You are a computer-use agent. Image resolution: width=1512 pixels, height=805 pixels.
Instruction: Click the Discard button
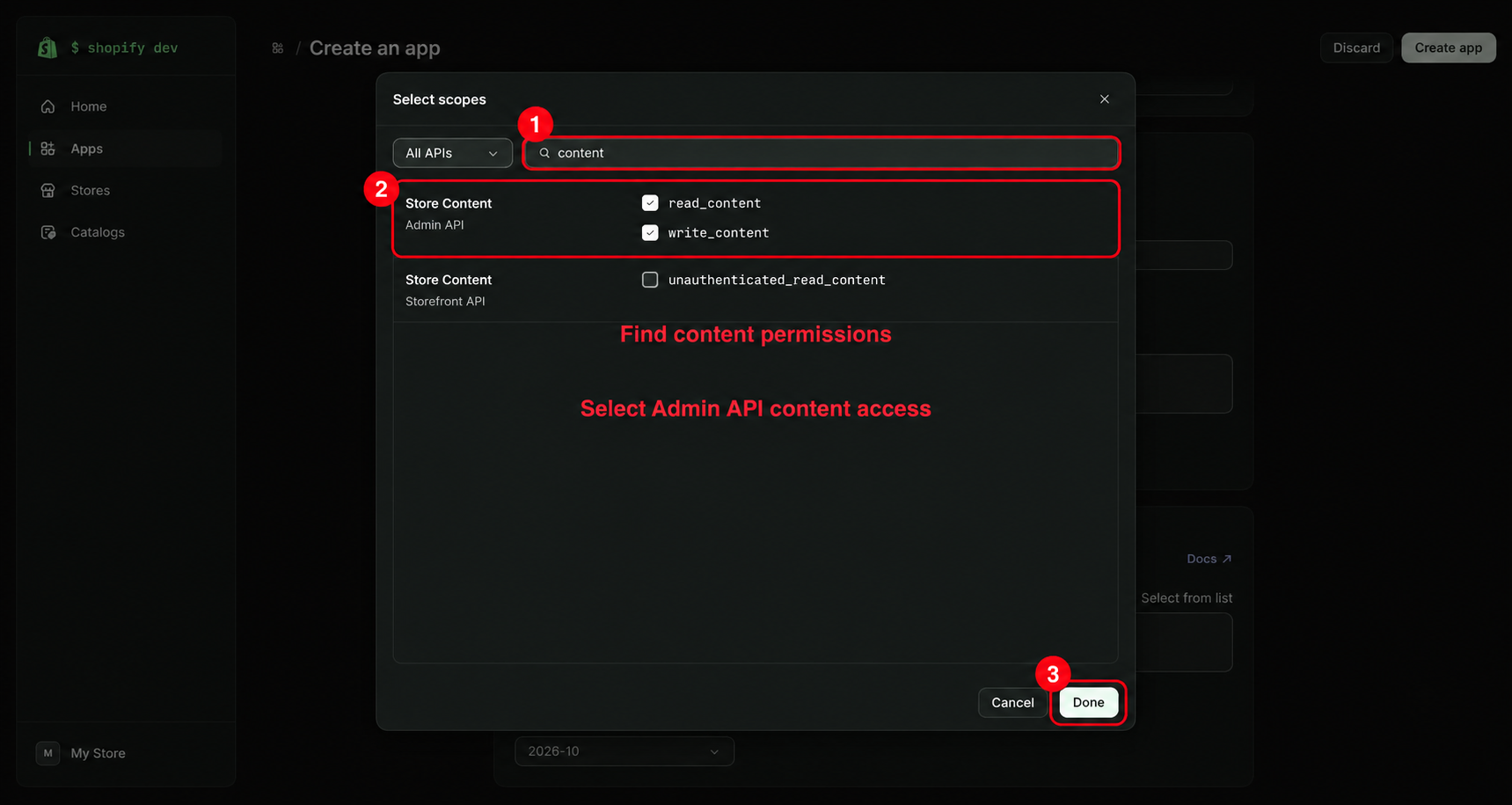pyautogui.click(x=1356, y=48)
